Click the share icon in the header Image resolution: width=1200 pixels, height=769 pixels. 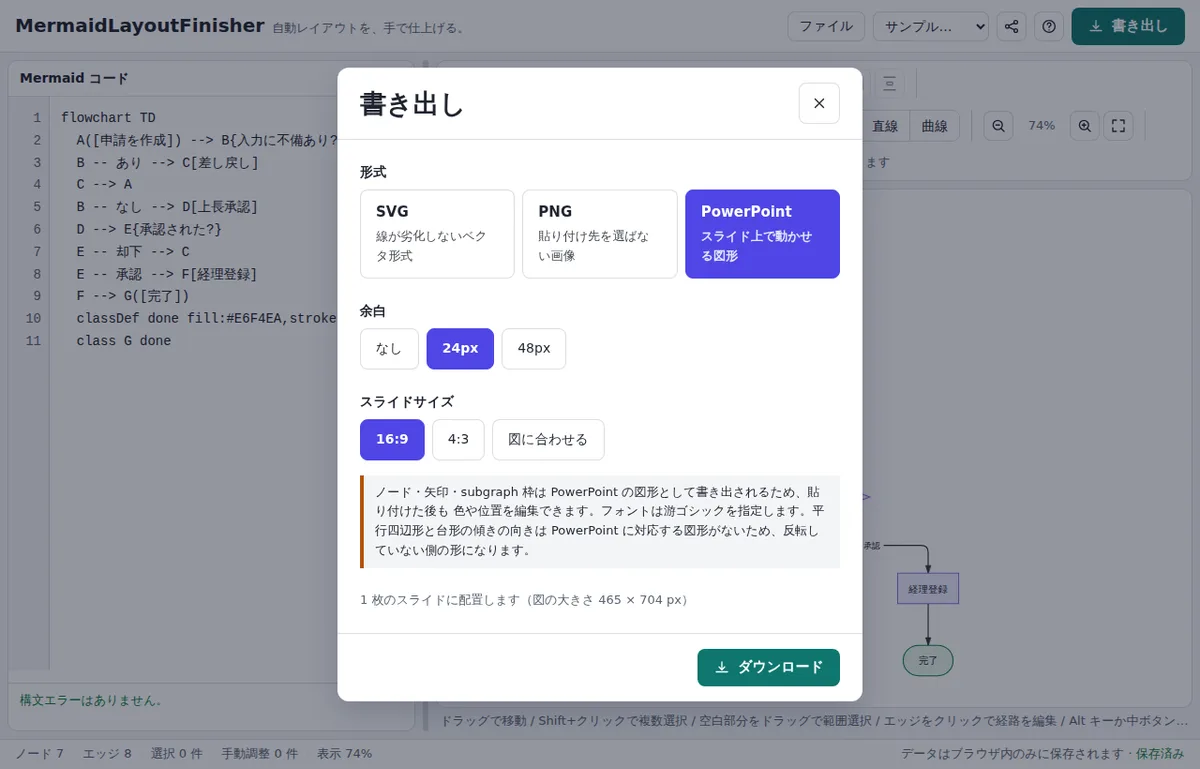[x=1012, y=26]
